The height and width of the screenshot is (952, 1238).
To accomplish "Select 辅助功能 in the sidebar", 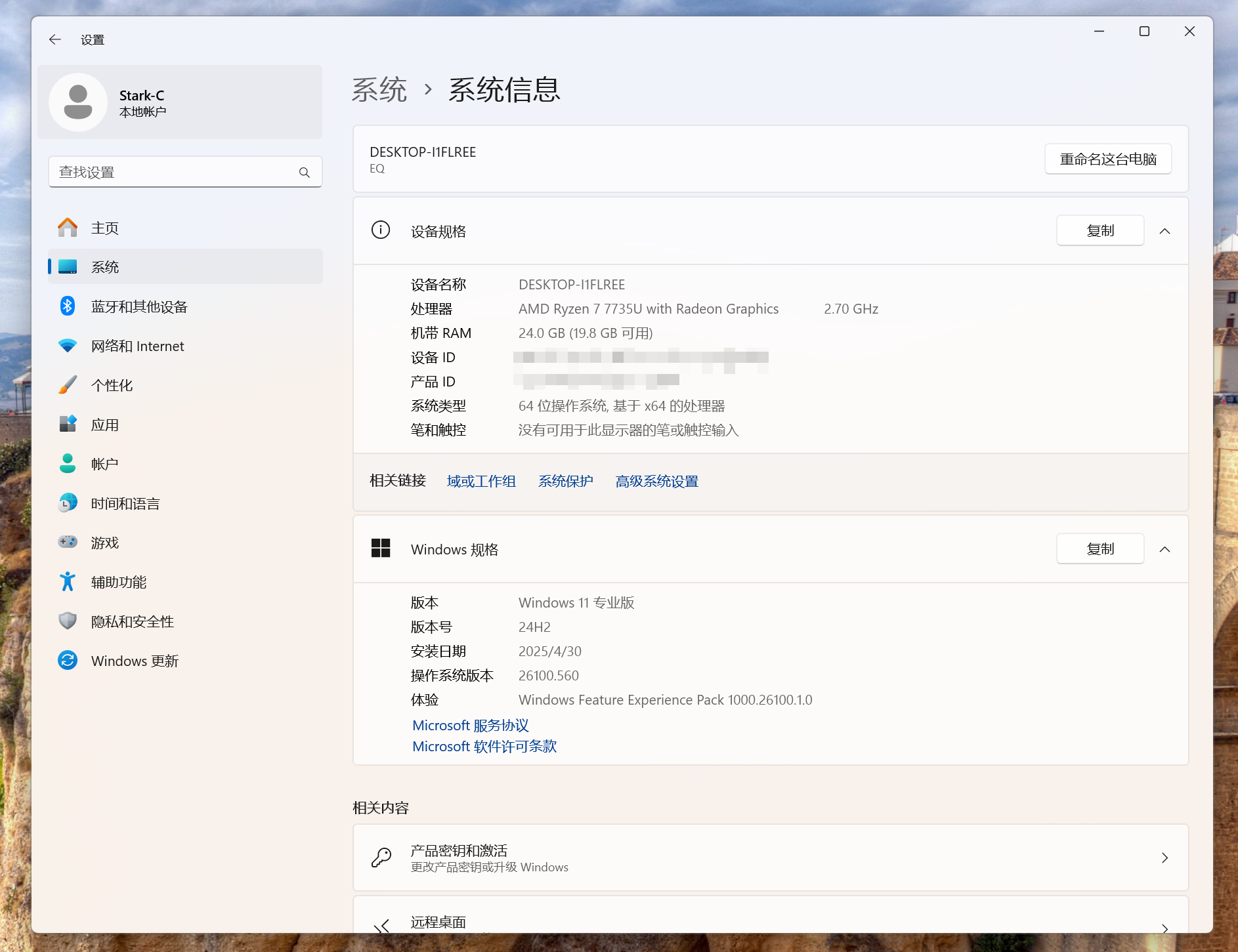I will point(185,582).
